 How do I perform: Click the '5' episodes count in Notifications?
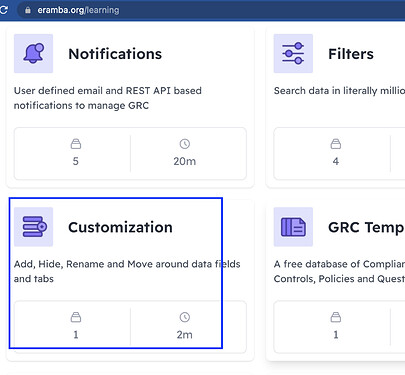(x=76, y=161)
